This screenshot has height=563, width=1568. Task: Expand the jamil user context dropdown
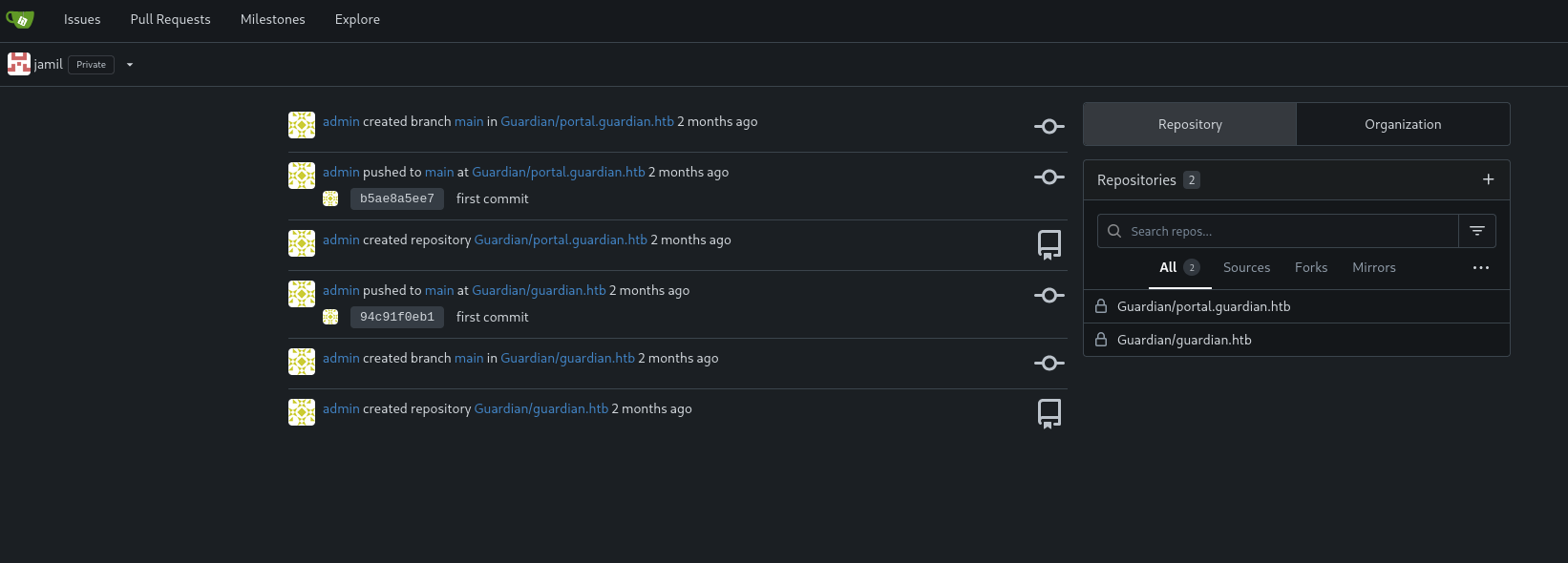[130, 65]
